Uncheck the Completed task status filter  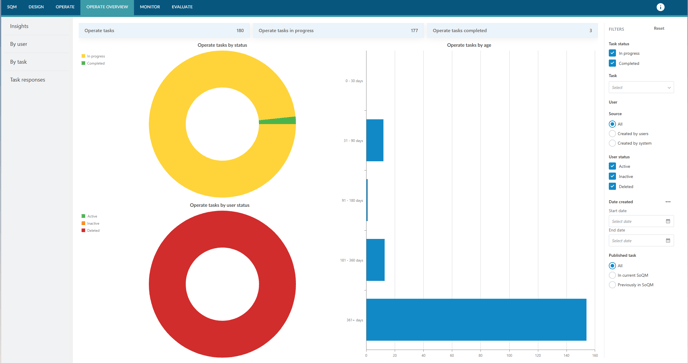[x=612, y=63]
